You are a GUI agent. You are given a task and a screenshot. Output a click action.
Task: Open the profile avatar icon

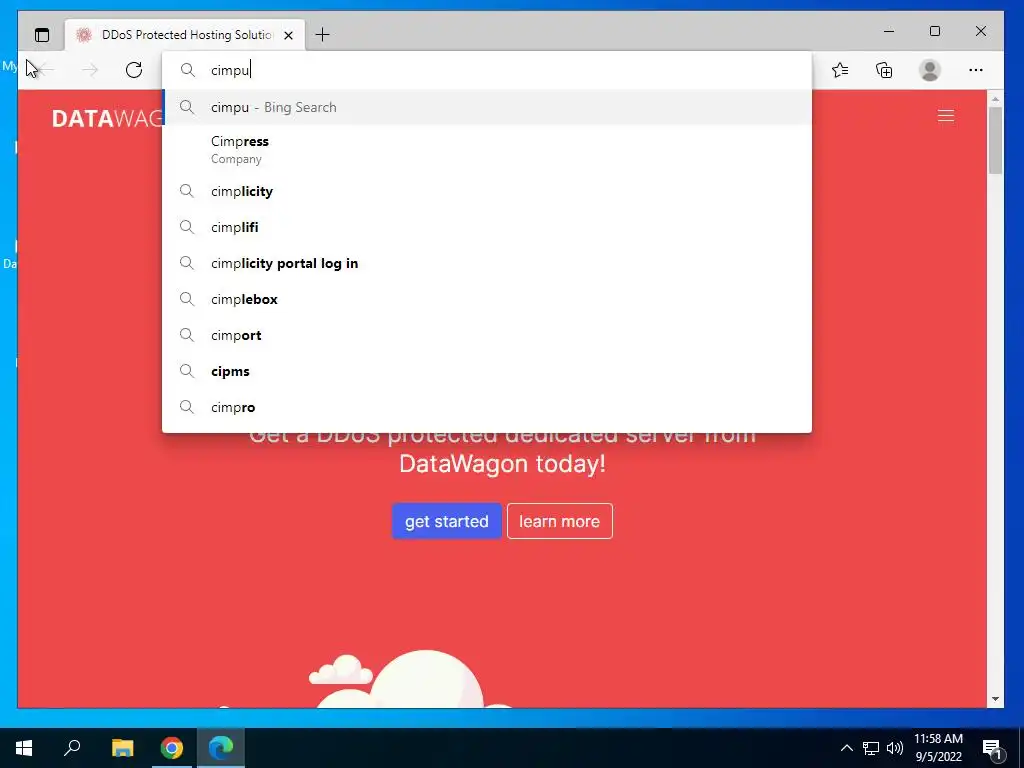click(929, 70)
